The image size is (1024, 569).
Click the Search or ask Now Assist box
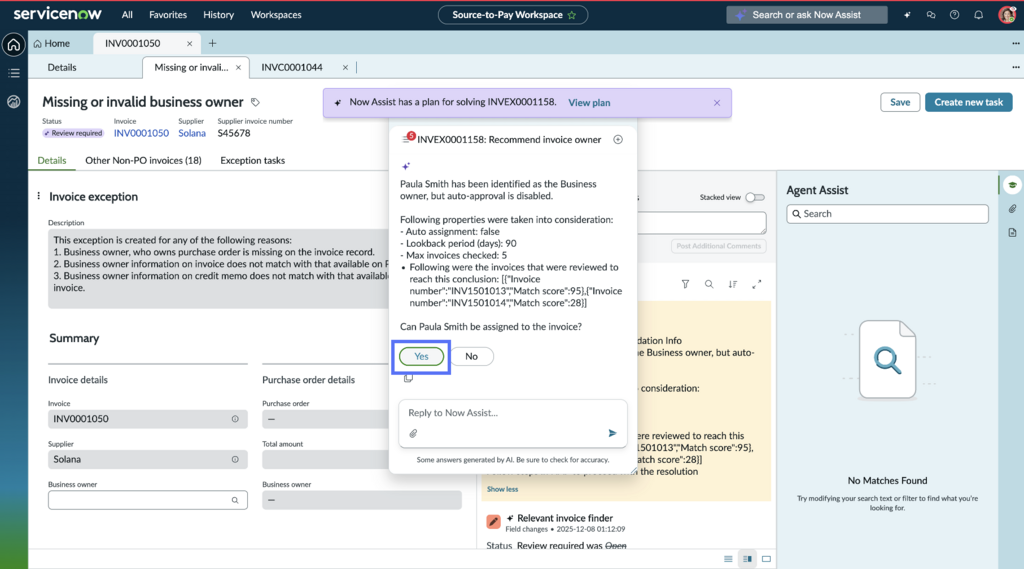(807, 14)
